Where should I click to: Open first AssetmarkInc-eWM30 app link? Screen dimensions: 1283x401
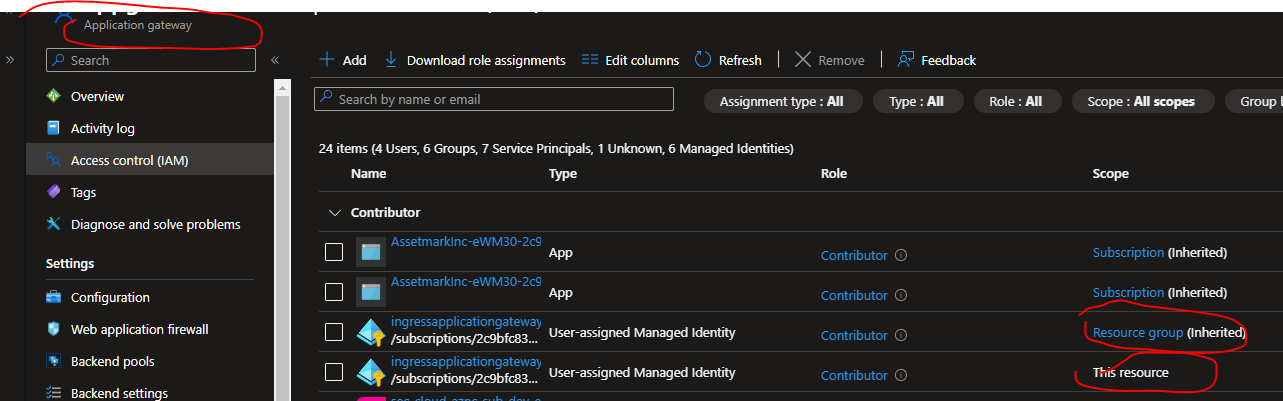(x=466, y=242)
